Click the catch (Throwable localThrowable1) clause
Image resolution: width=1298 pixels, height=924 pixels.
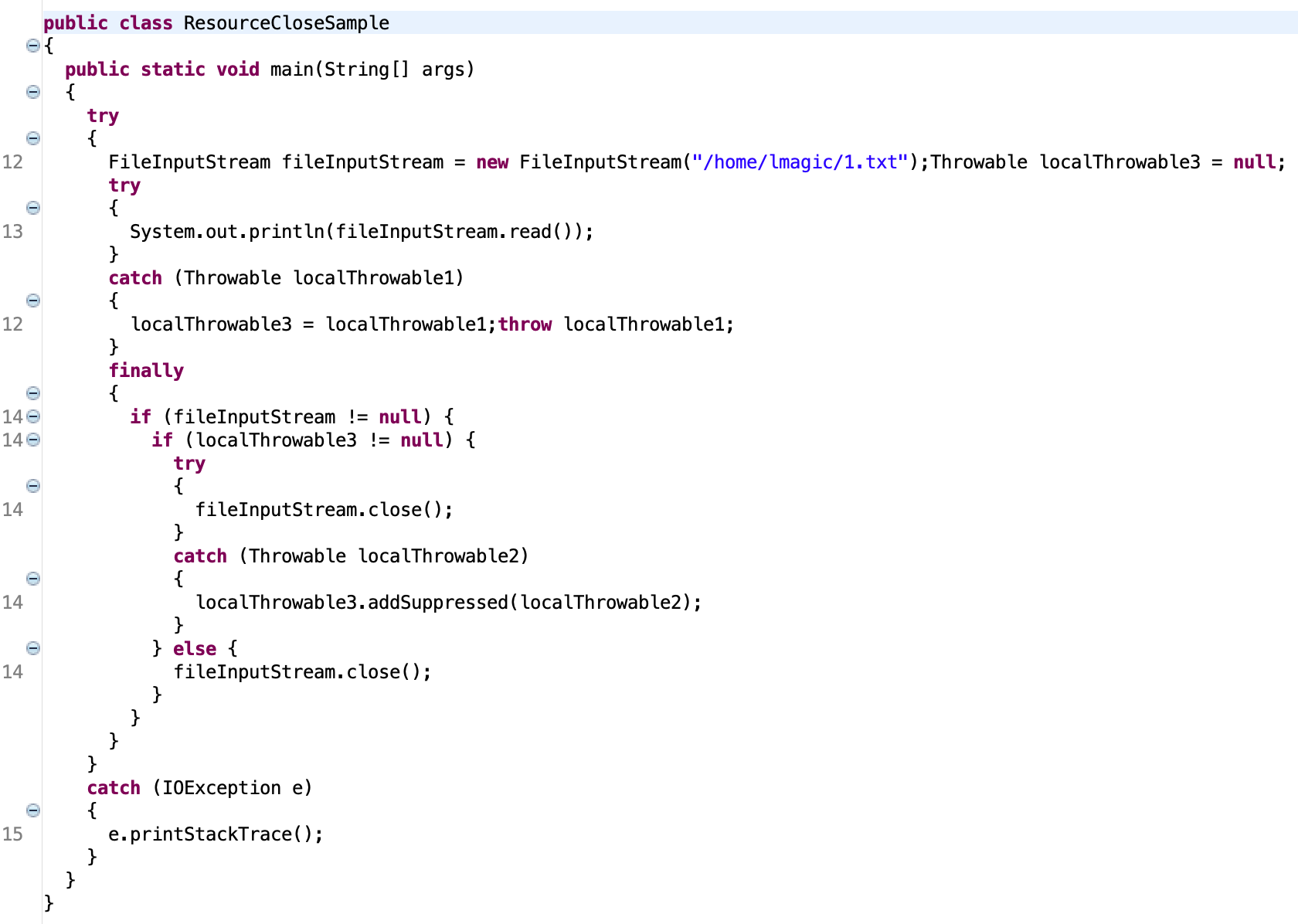click(x=286, y=278)
